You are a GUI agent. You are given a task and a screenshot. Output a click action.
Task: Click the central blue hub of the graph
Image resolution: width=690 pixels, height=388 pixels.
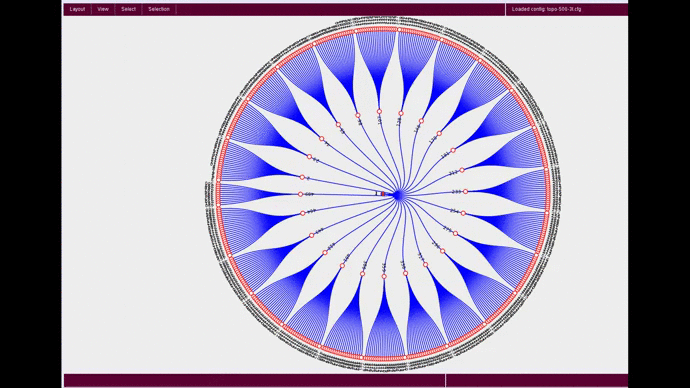[398, 195]
